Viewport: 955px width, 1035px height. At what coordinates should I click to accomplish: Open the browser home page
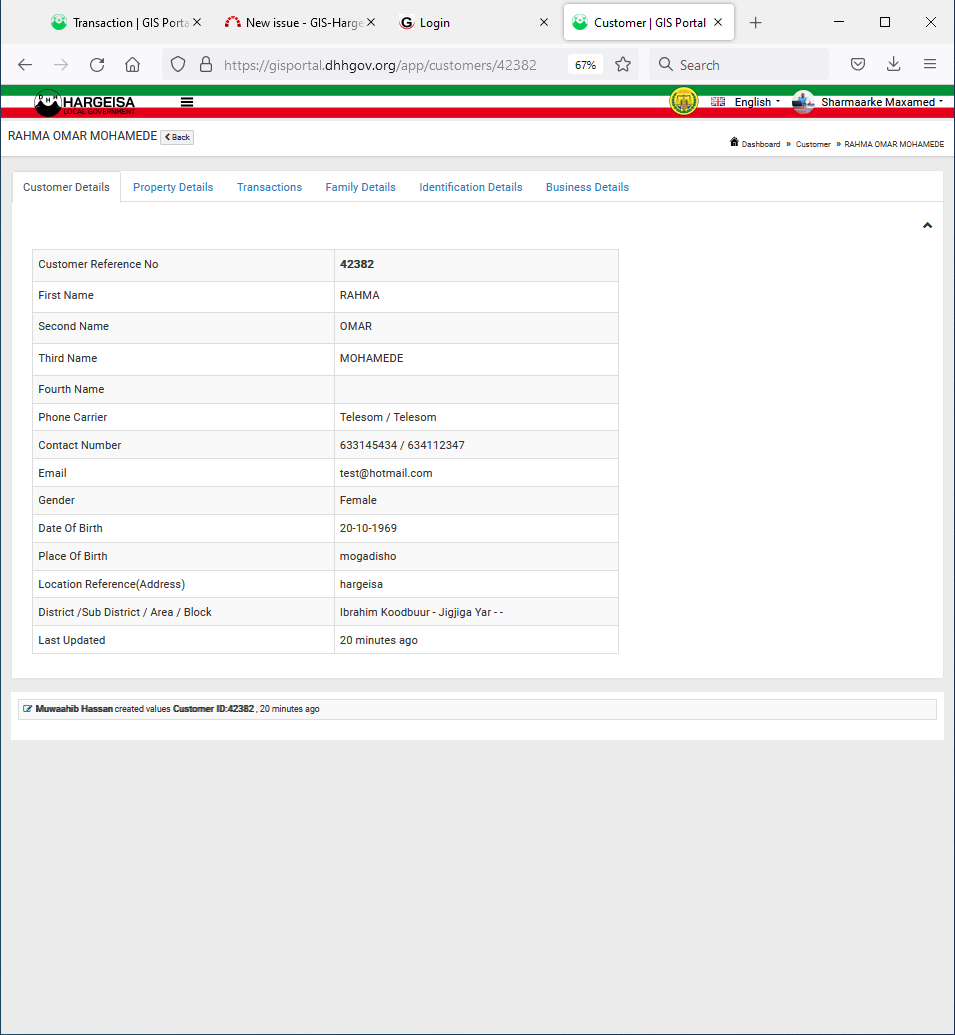click(x=133, y=65)
